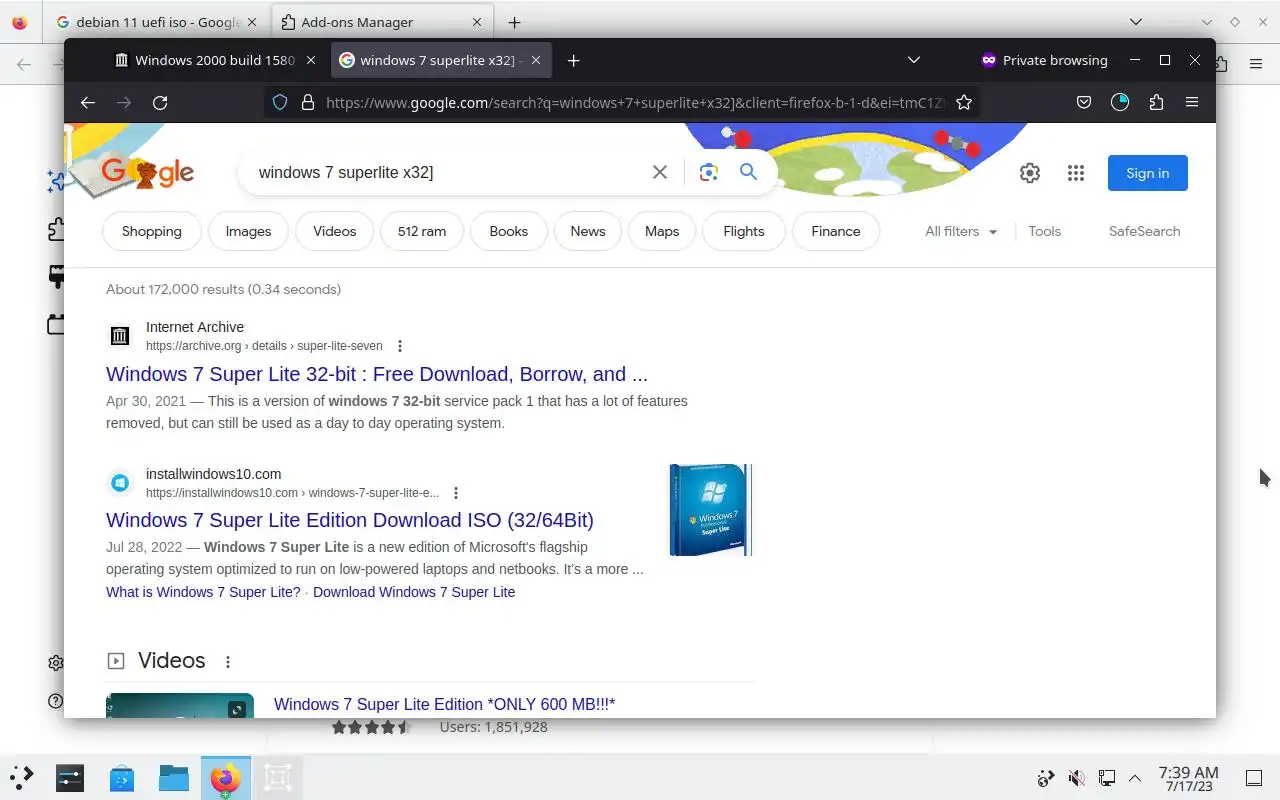Sign in to Google
The width and height of the screenshot is (1280, 800).
(1148, 173)
